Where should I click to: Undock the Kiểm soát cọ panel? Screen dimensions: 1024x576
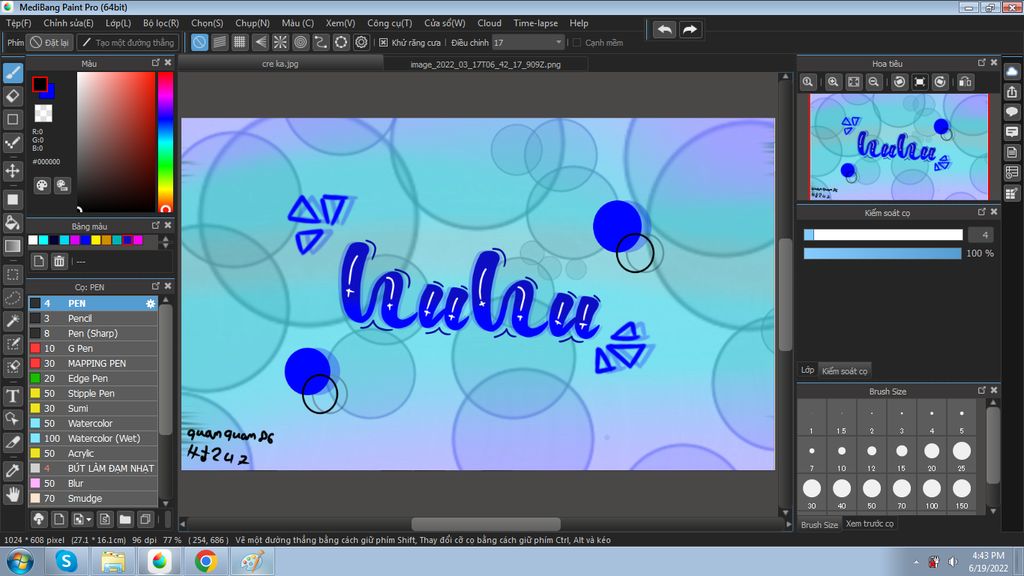(x=982, y=212)
